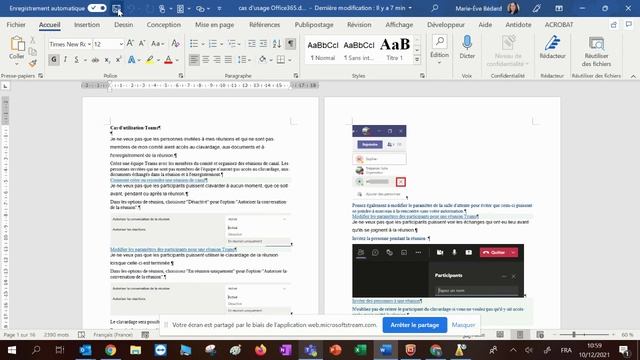Apply the Titre 1 style
Image resolution: width=640 pixels, height=360 pixels.
click(395, 50)
